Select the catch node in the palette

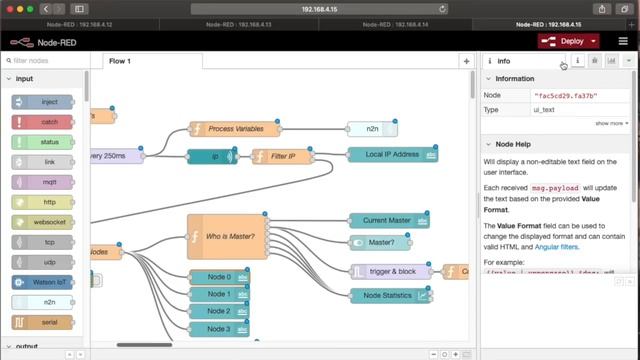(42, 122)
